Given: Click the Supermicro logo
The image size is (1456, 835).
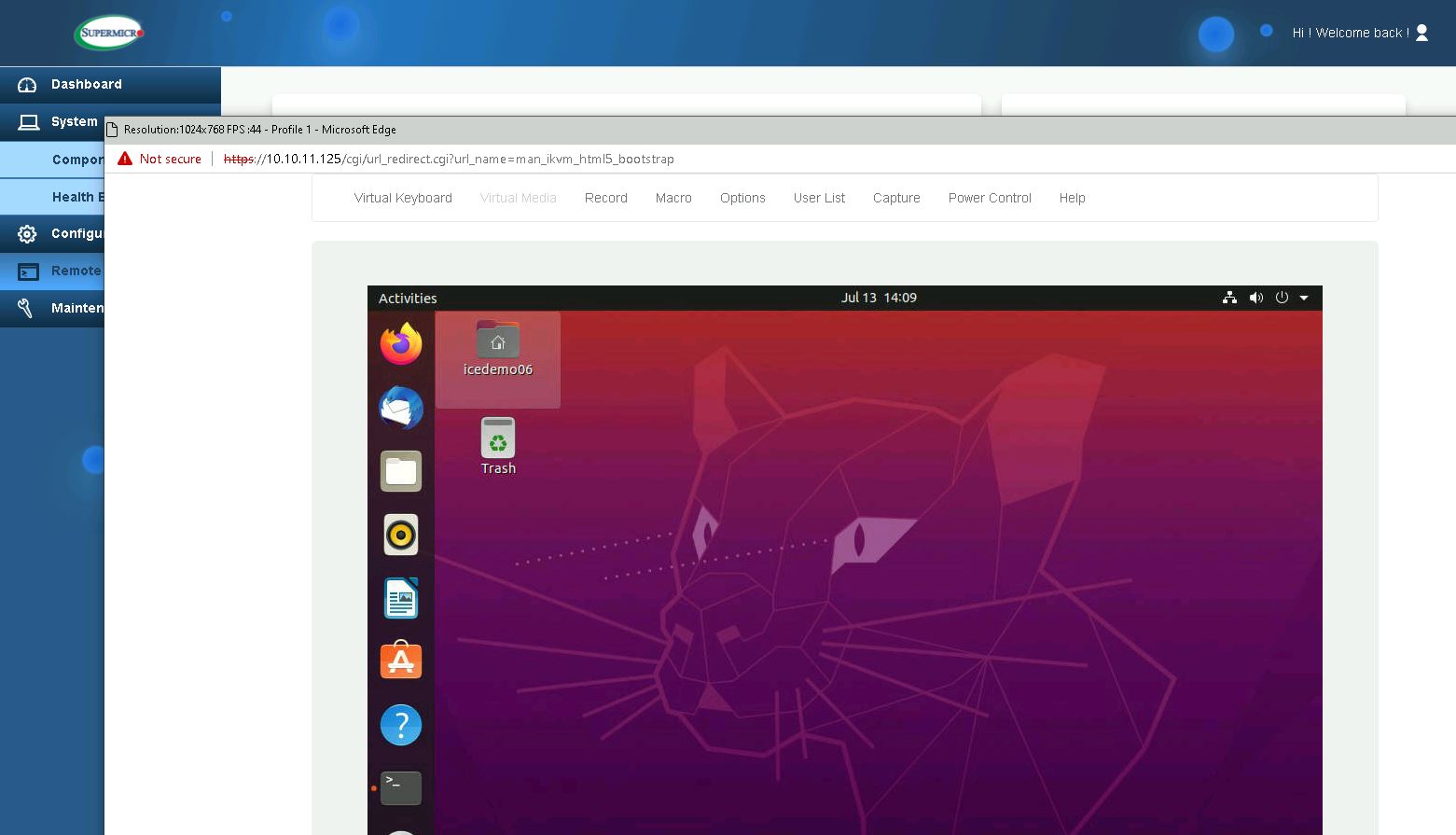Looking at the screenshot, I should point(110,33).
